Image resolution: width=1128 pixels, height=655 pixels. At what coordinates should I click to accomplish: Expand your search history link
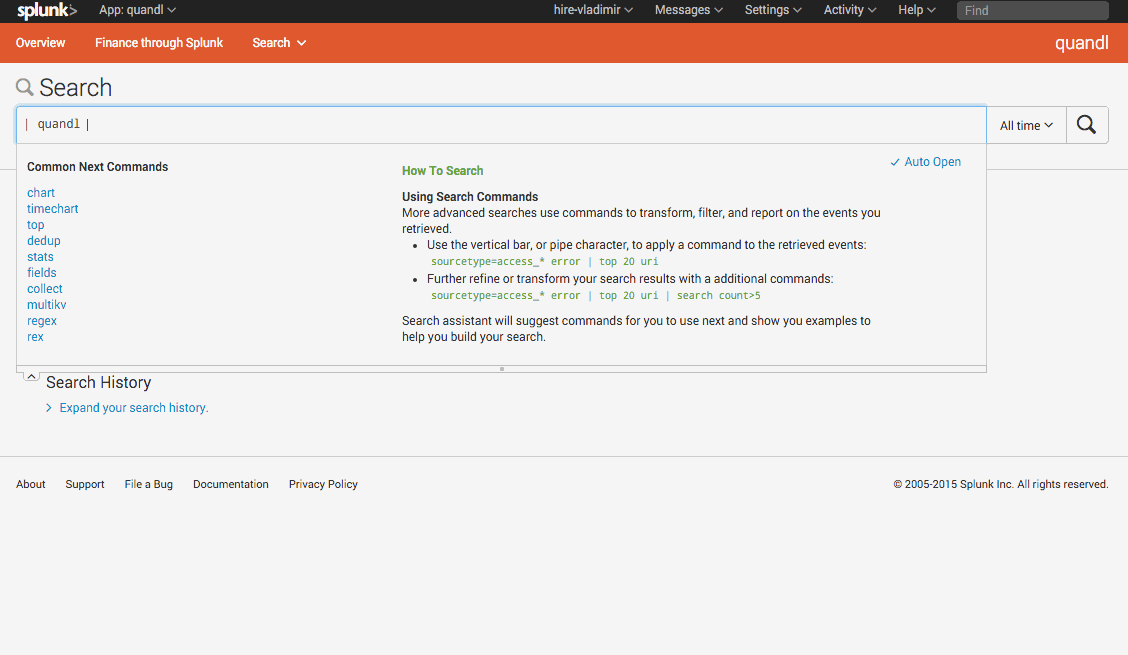134,408
